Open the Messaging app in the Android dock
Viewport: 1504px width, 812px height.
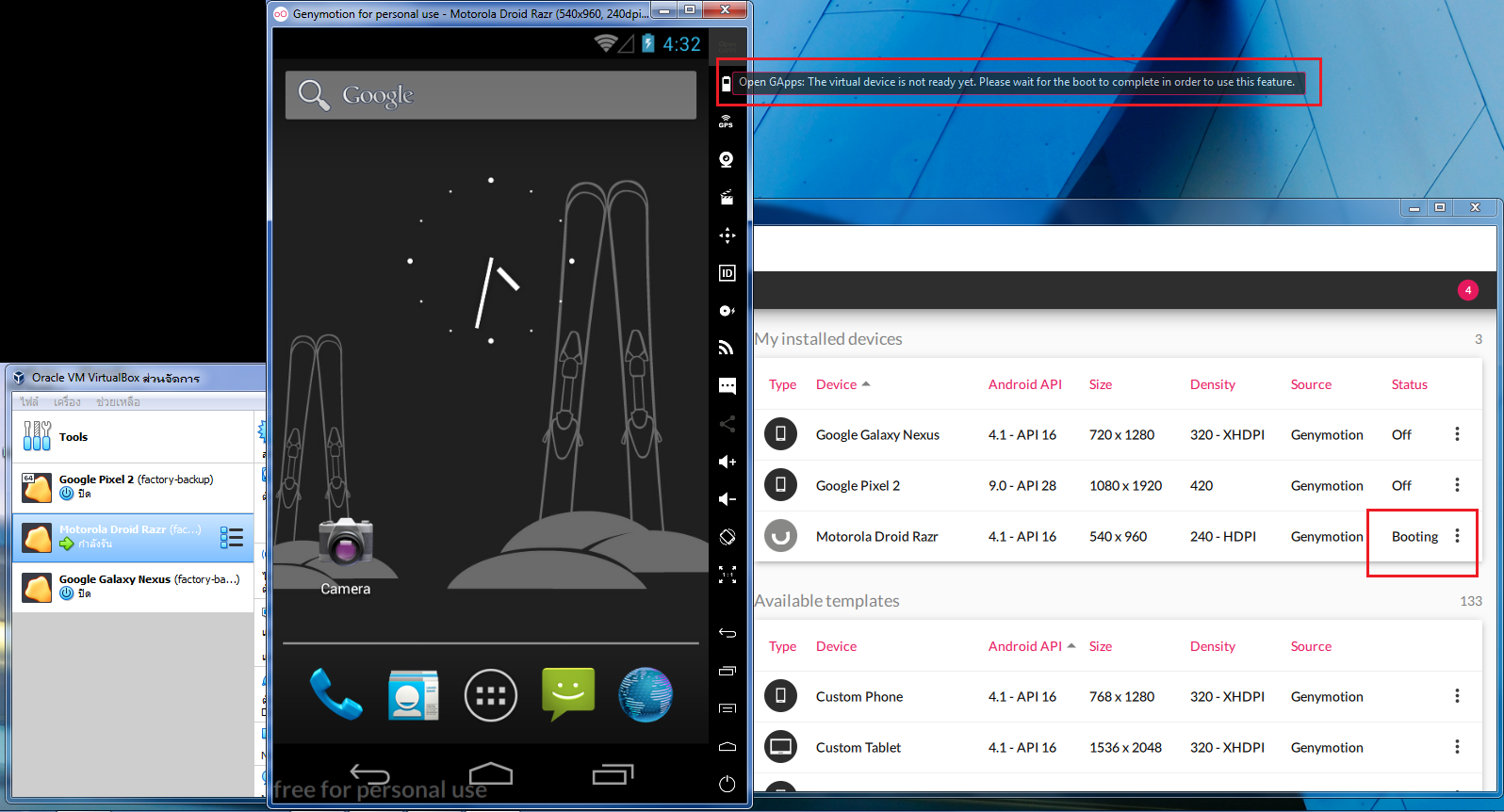click(x=568, y=694)
